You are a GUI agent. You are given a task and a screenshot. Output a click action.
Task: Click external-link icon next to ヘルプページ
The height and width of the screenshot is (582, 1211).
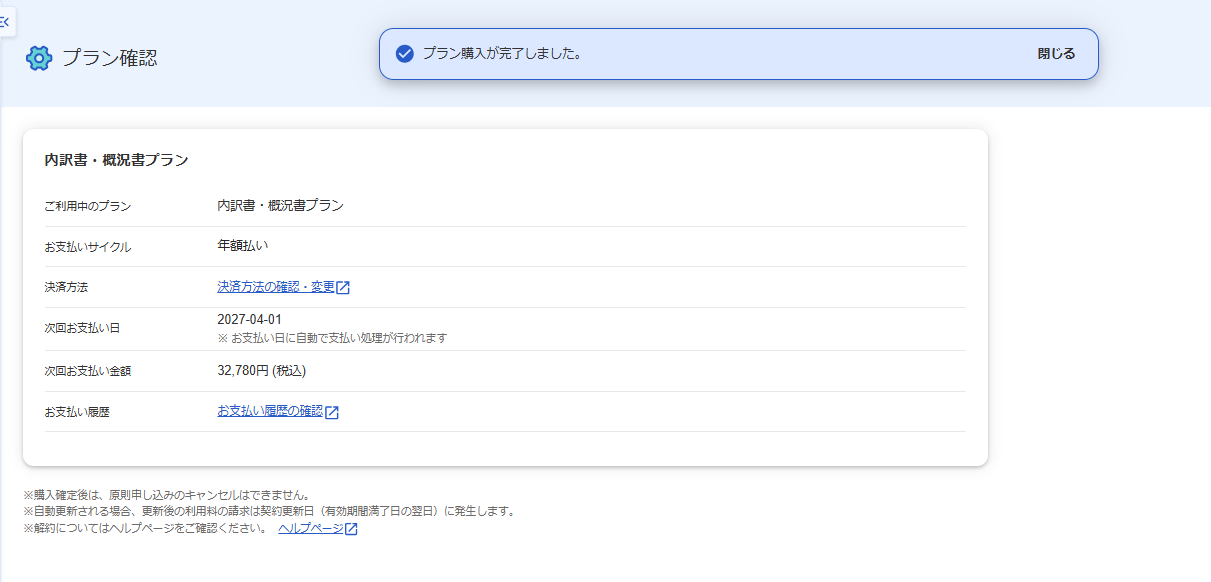(x=351, y=530)
